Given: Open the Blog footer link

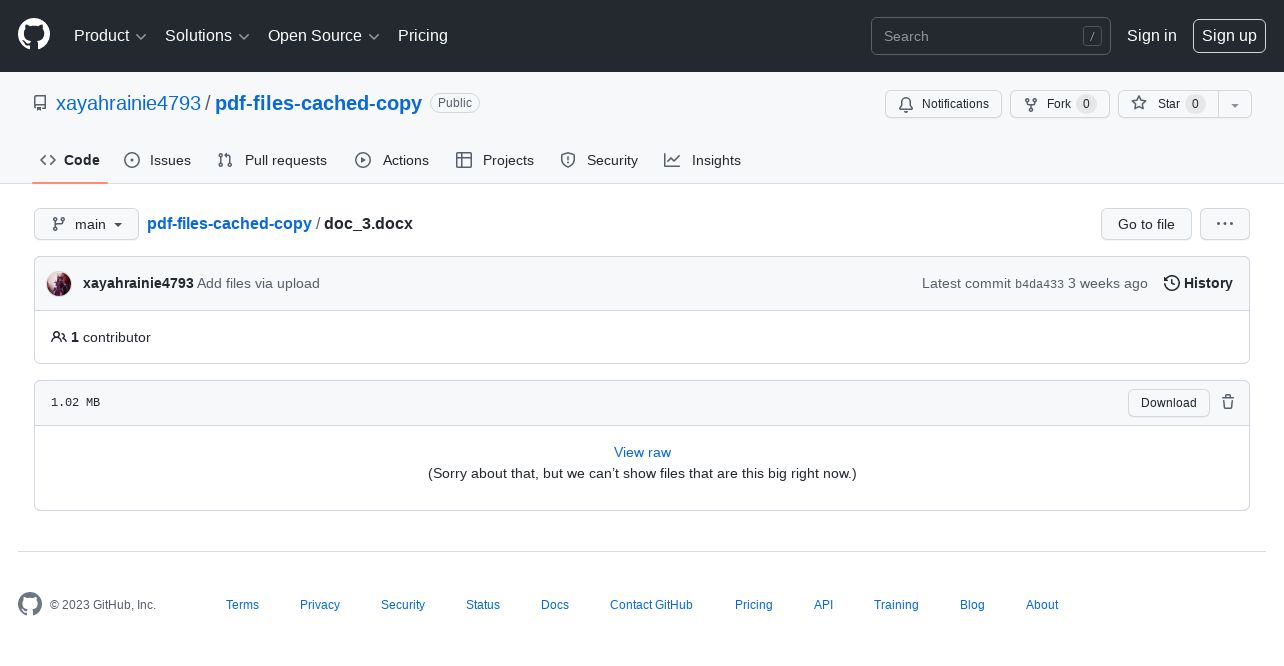Looking at the screenshot, I should point(972,605).
